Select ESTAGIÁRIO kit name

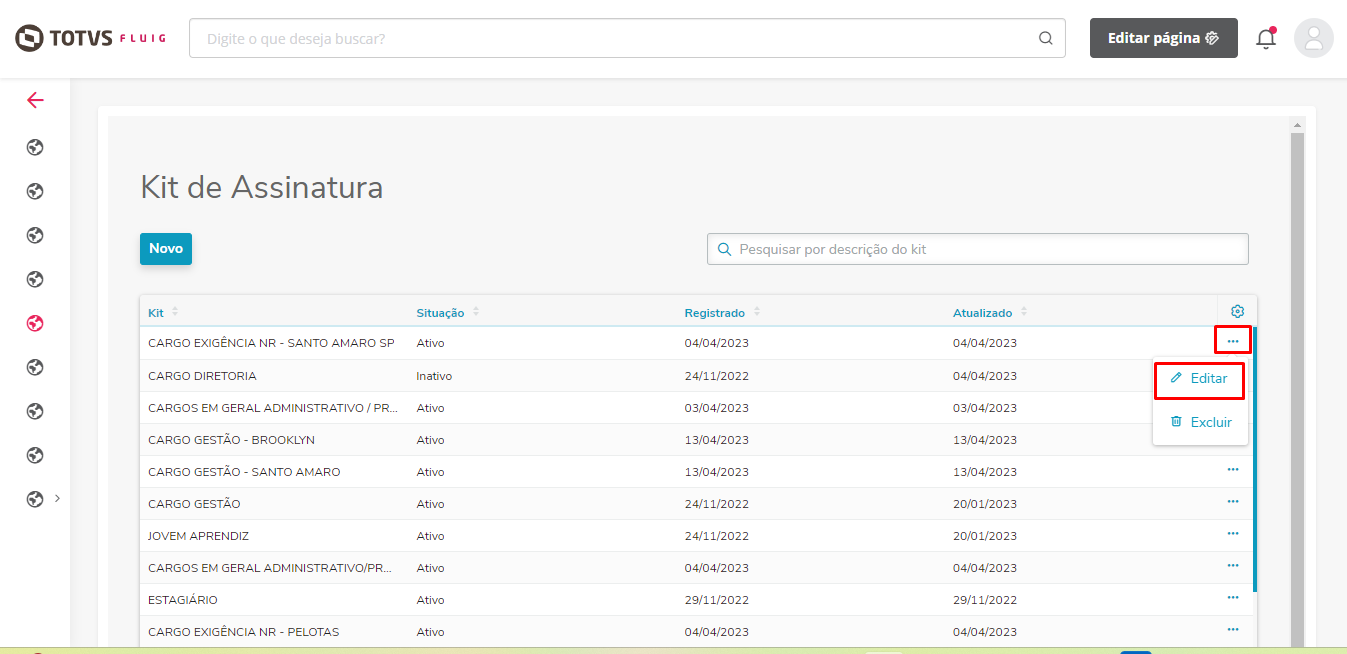coord(183,600)
